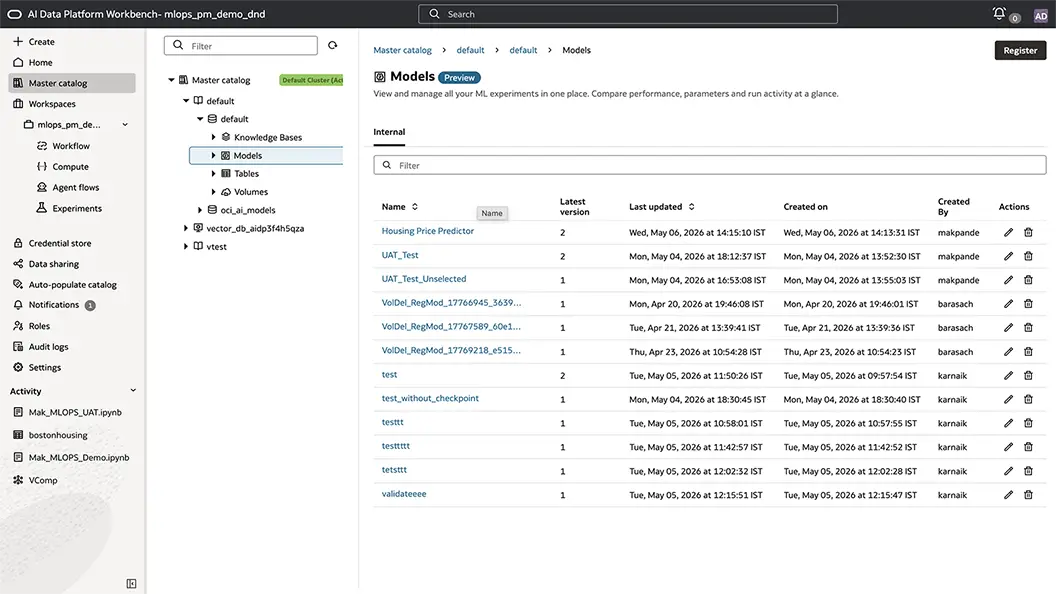Open Notifications in sidebar

click(x=54, y=305)
